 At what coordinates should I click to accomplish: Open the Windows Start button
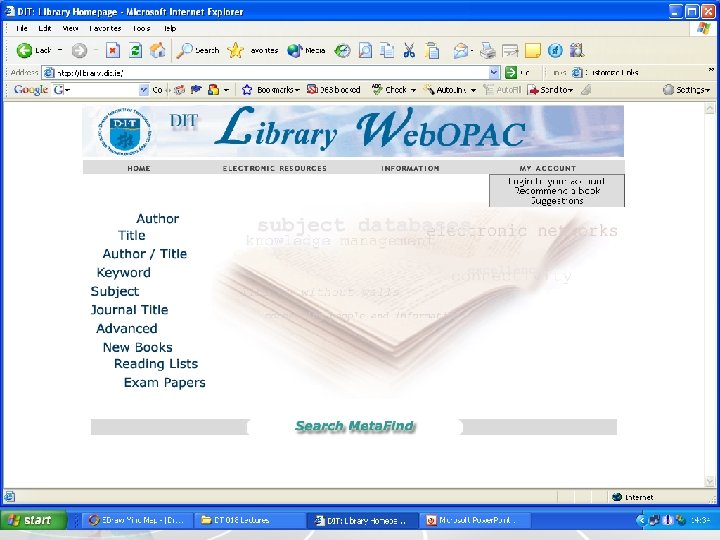tap(33, 520)
